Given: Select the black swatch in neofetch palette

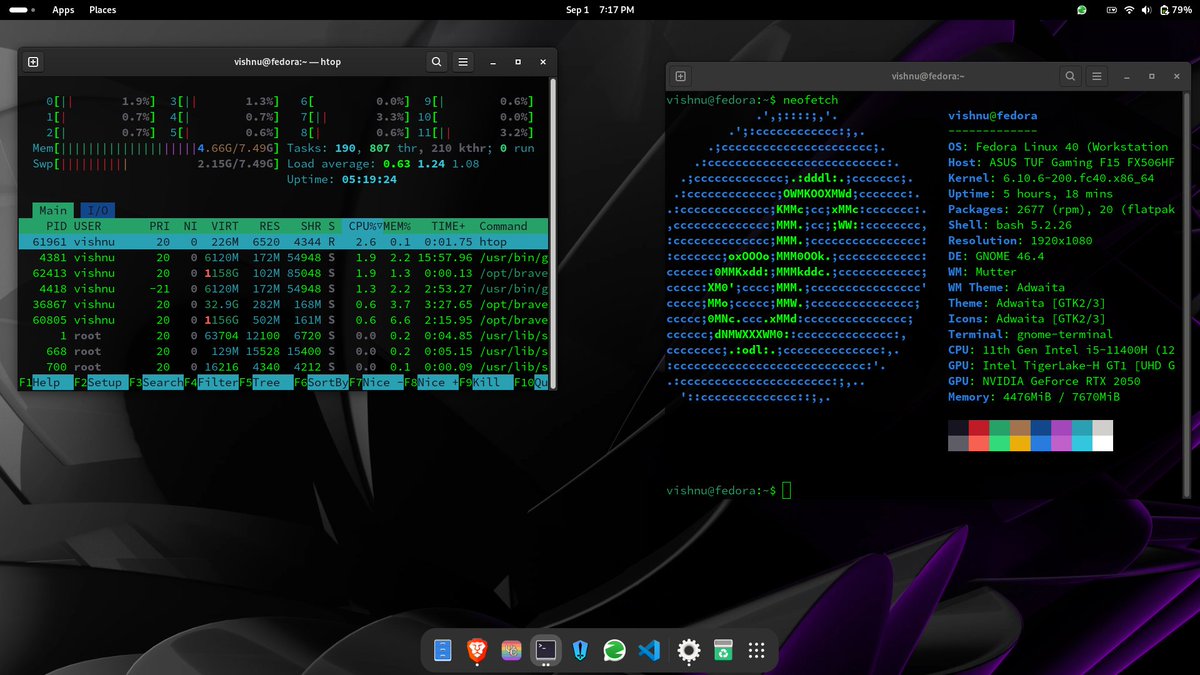Looking at the screenshot, I should [958, 428].
